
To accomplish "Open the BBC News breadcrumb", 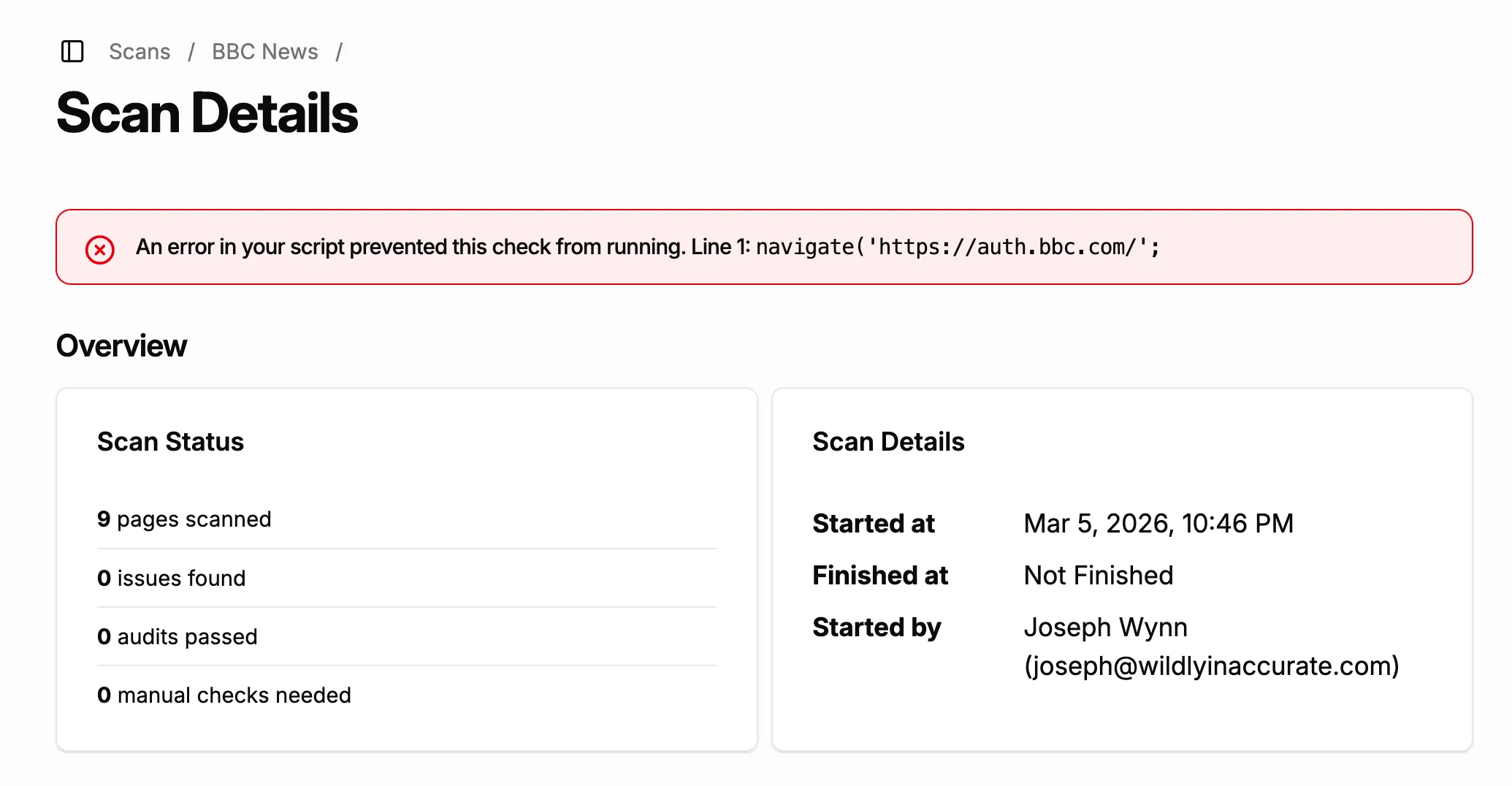I will 264,52.
